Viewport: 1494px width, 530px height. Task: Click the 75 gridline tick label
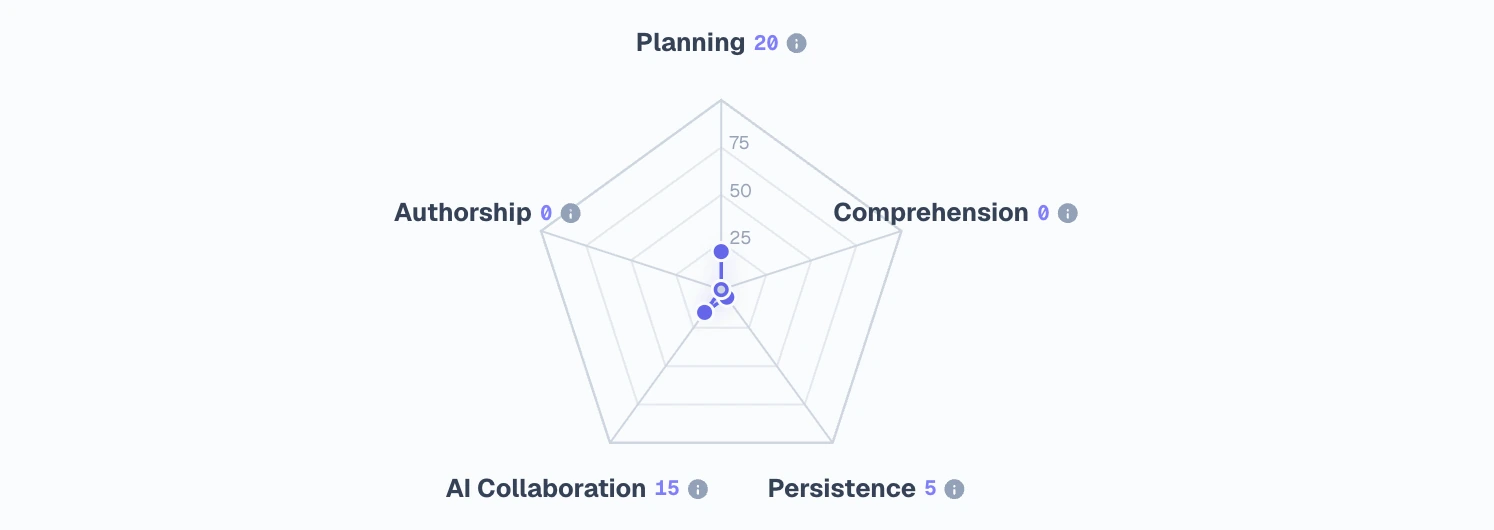click(x=739, y=143)
